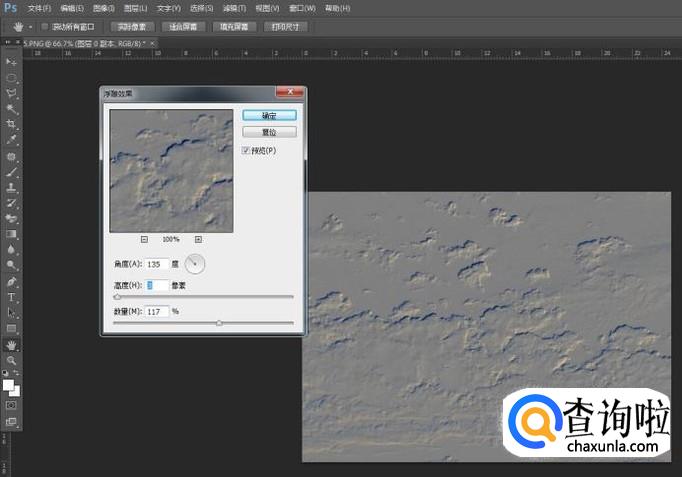This screenshot has height=477, width=682.
Task: Open the Hand tool preset dropdown arrow
Action: click(x=31, y=26)
